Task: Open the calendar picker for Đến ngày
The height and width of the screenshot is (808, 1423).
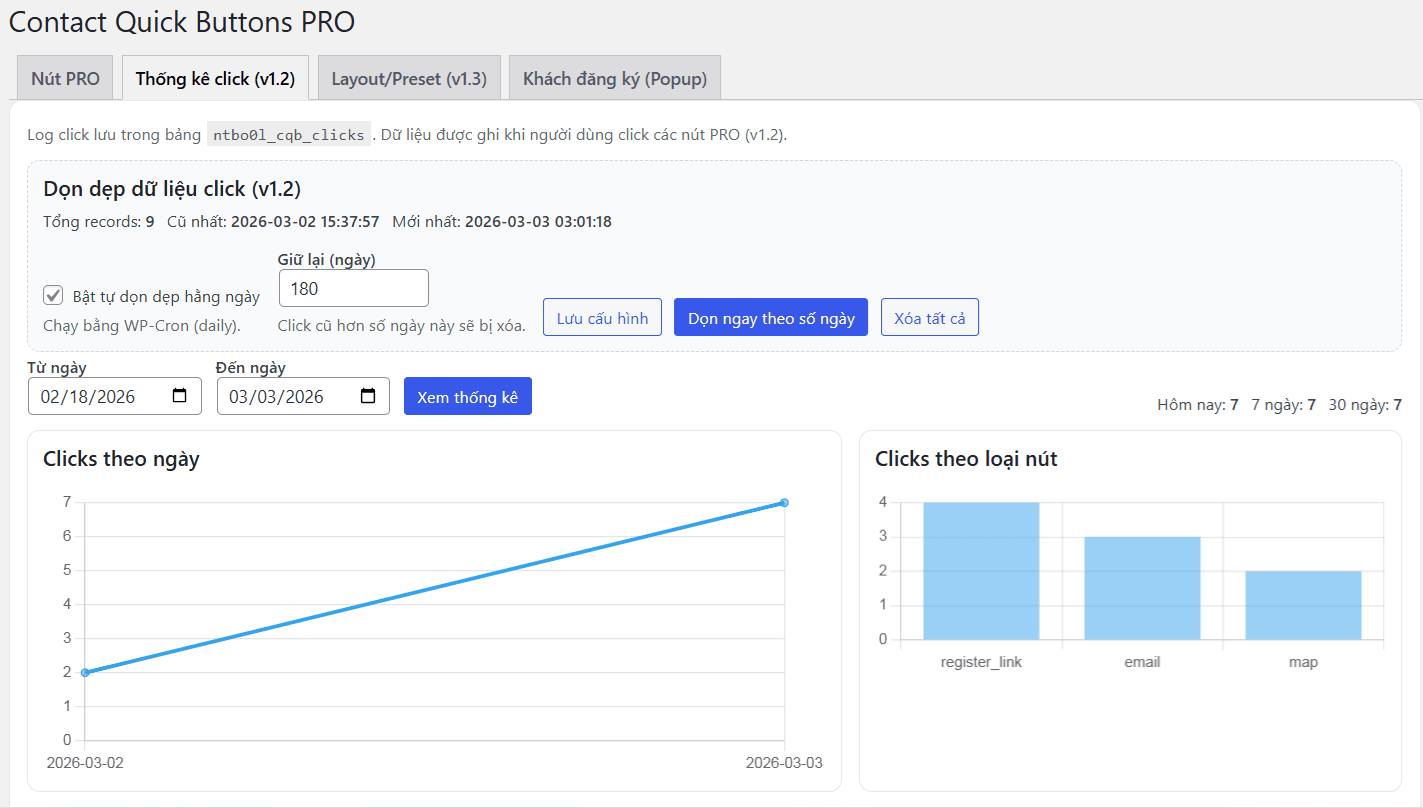Action: (x=368, y=396)
